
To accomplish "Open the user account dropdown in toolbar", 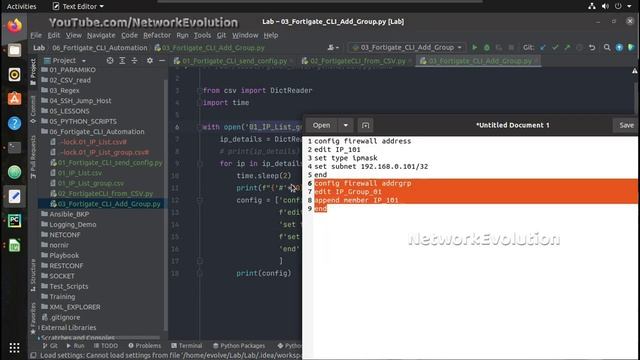I will [333, 47].
